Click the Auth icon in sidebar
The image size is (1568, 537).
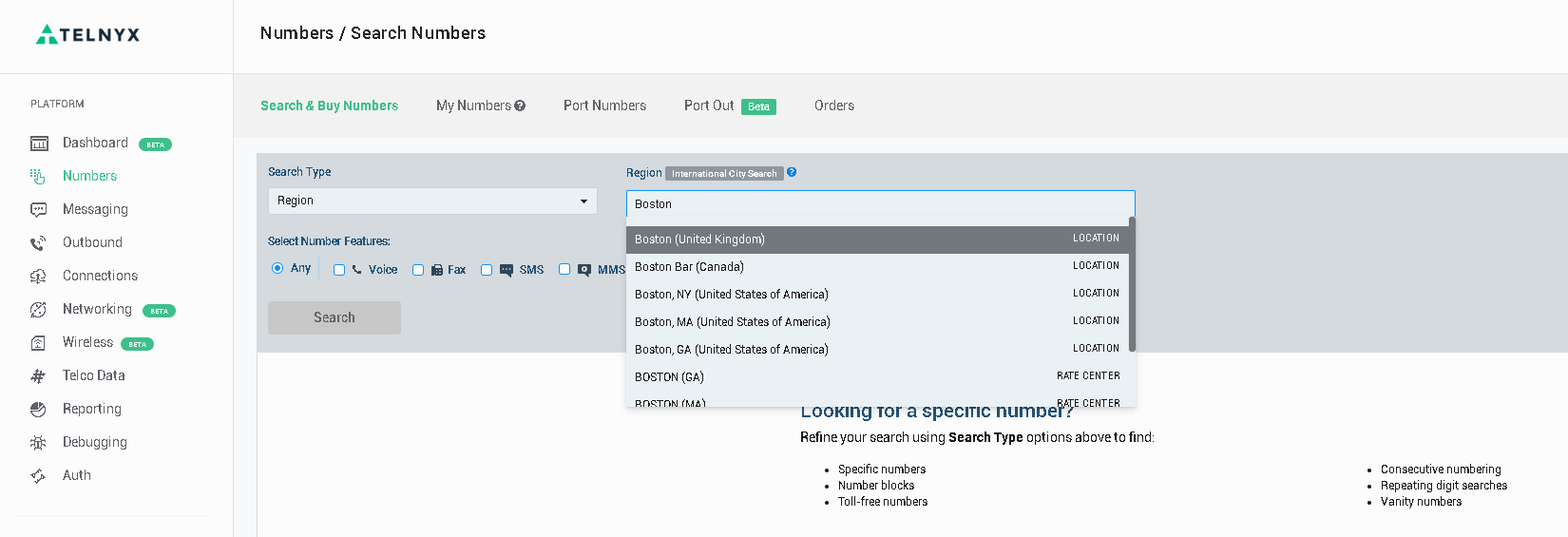click(x=38, y=476)
